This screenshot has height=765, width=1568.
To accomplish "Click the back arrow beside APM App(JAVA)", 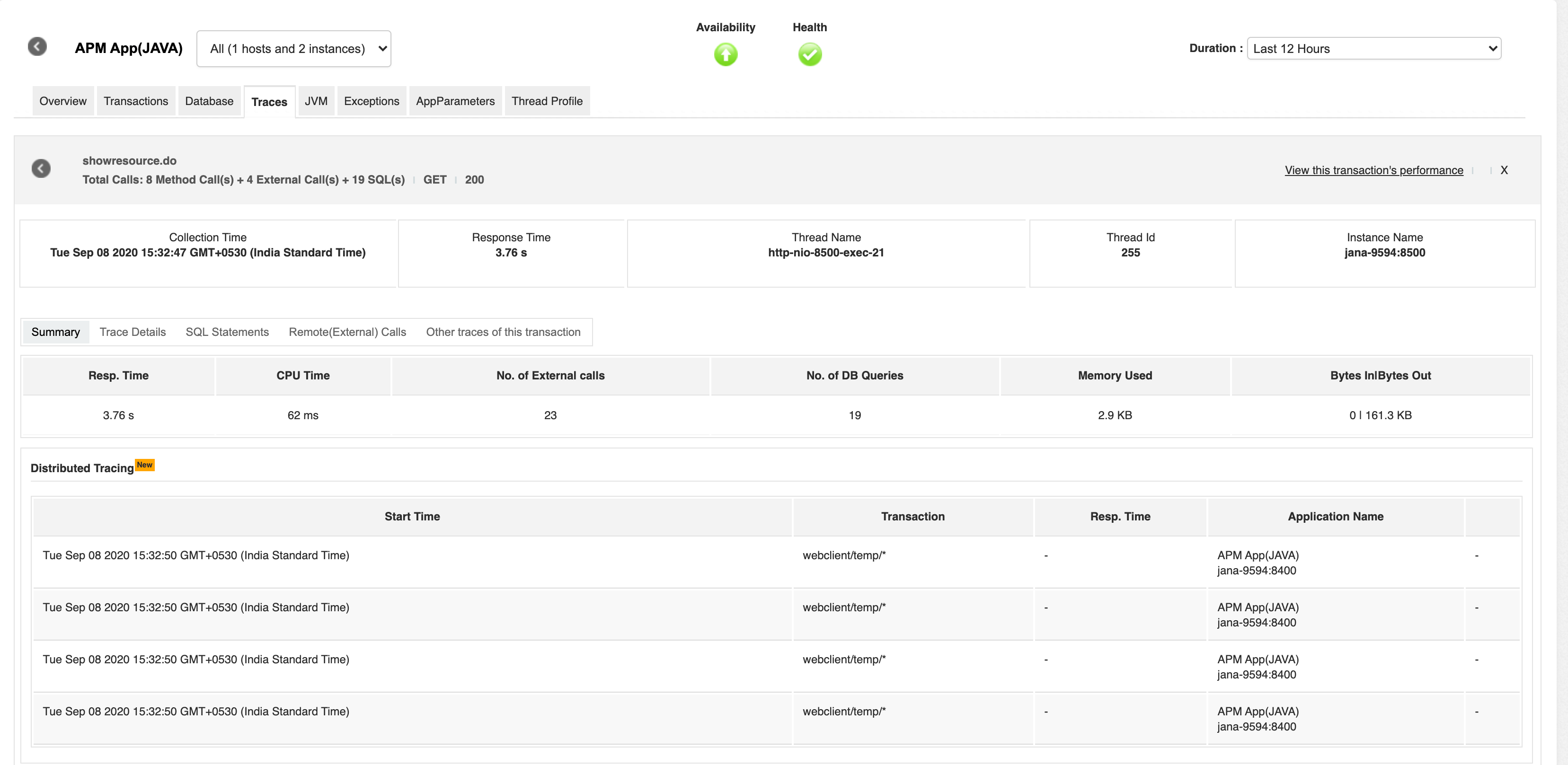I will [x=37, y=47].
